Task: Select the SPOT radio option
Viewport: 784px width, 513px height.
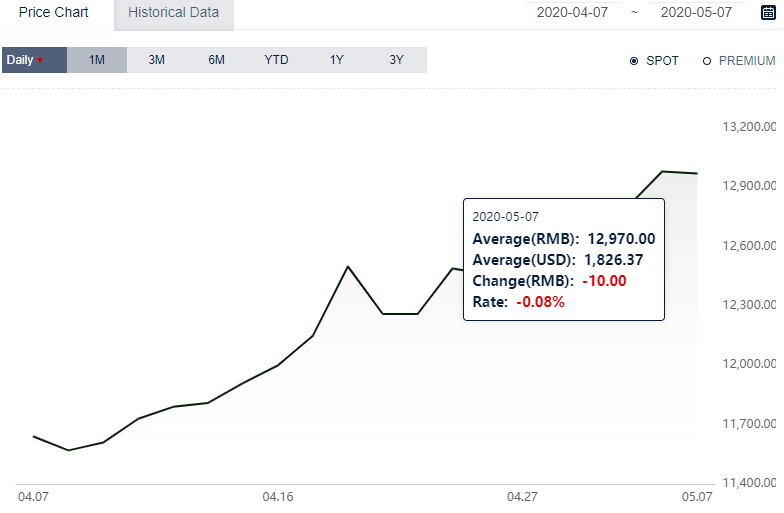Action: coord(634,61)
